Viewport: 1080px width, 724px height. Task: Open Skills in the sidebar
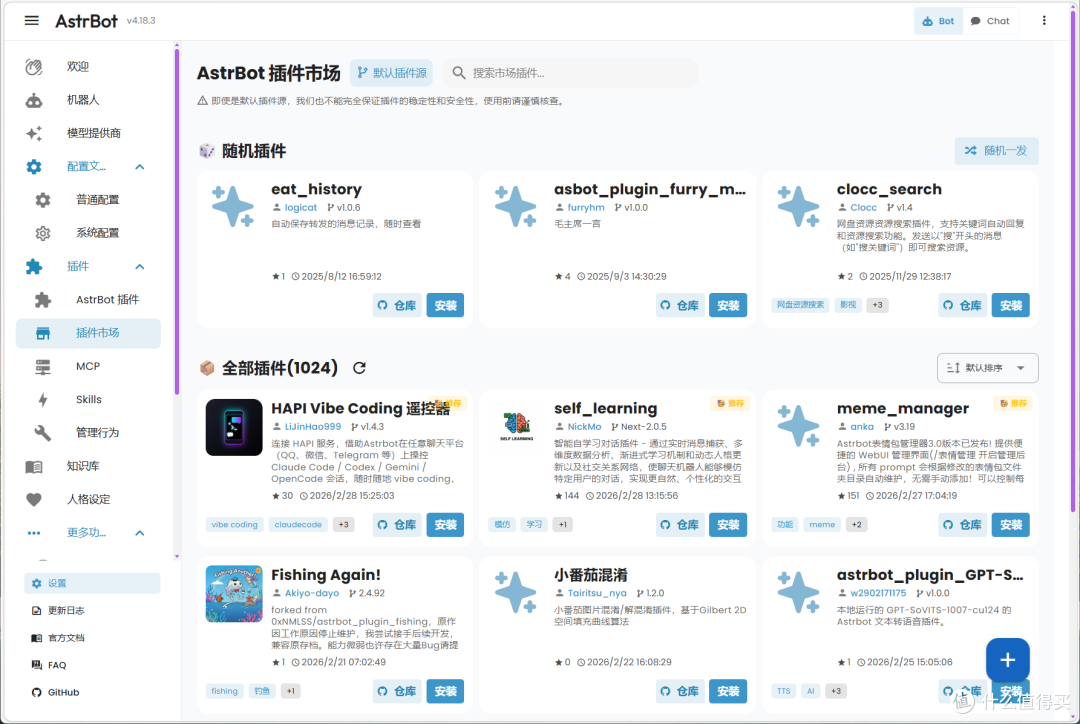tap(88, 400)
